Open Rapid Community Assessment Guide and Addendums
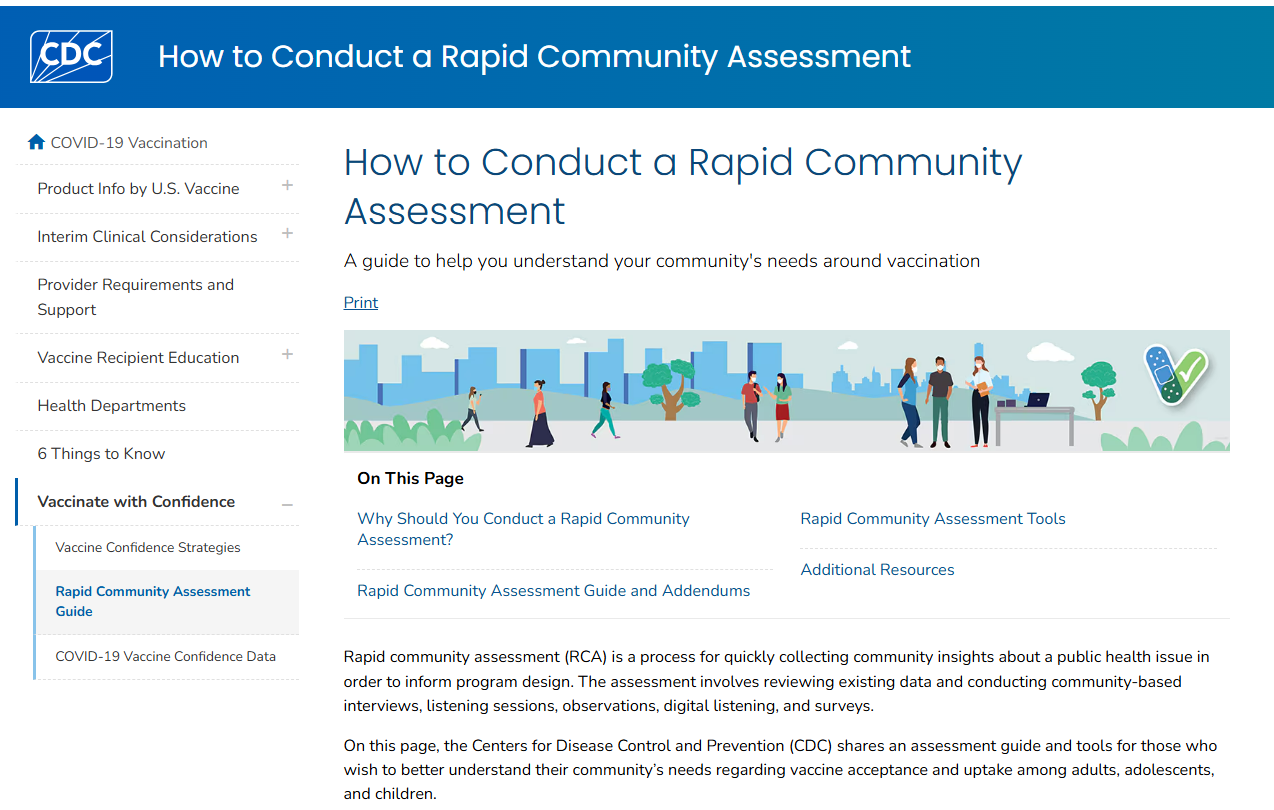Viewport: 1274px width, 810px height. click(x=554, y=590)
